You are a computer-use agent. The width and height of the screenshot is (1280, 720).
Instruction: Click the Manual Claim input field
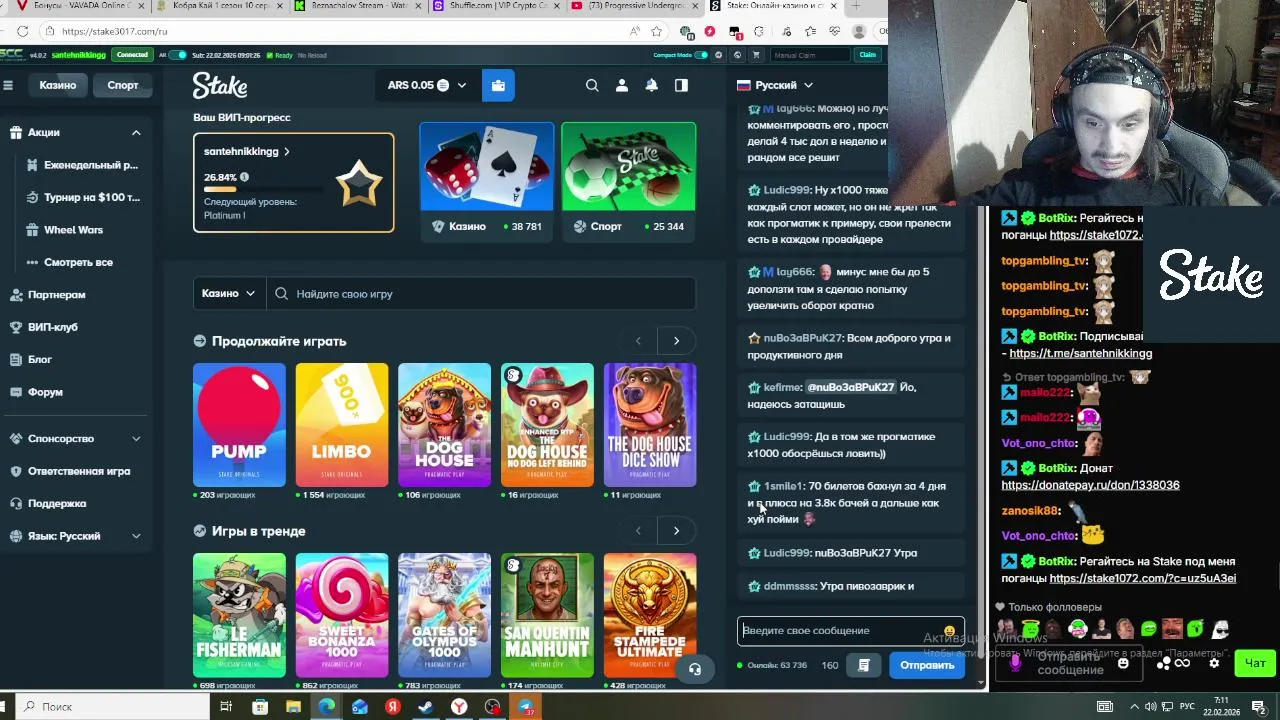click(808, 55)
